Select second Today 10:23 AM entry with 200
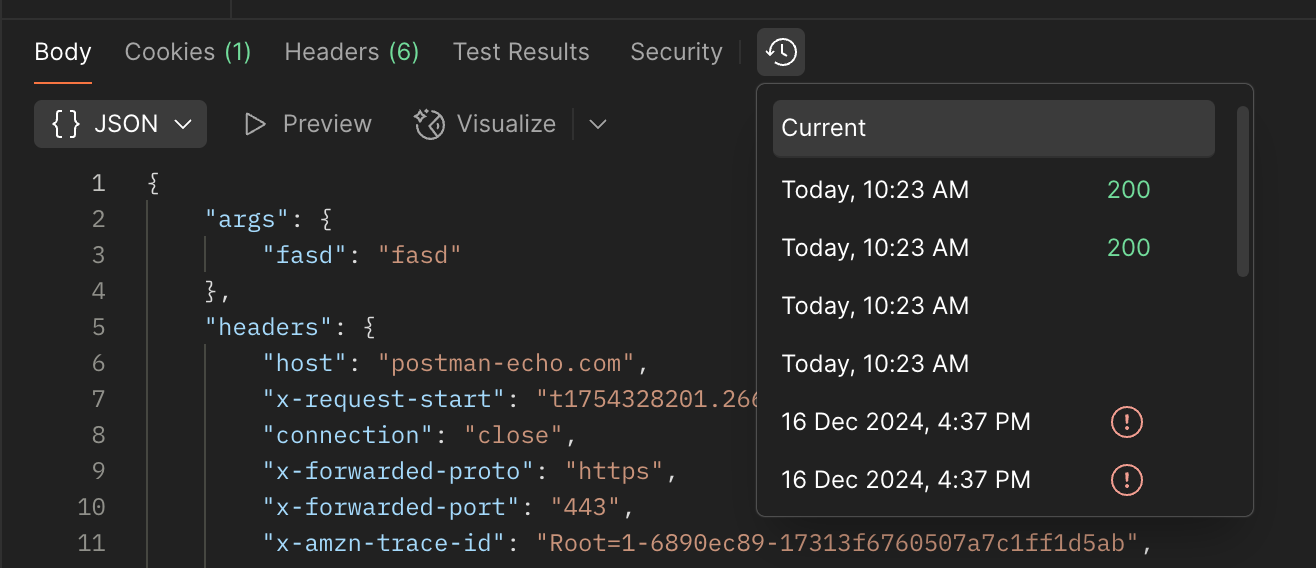Image resolution: width=1316 pixels, height=568 pixels. 965,247
